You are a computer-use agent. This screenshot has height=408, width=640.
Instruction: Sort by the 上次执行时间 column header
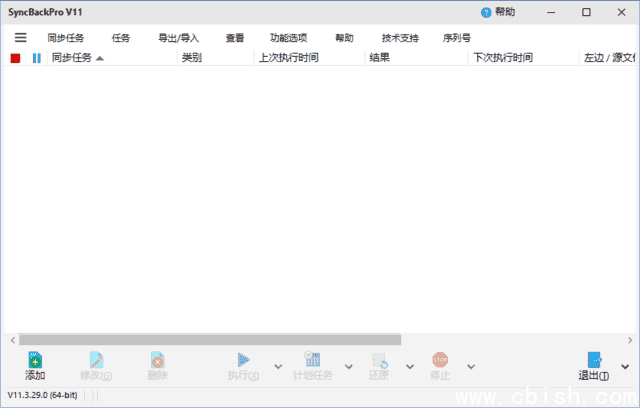tap(309, 58)
